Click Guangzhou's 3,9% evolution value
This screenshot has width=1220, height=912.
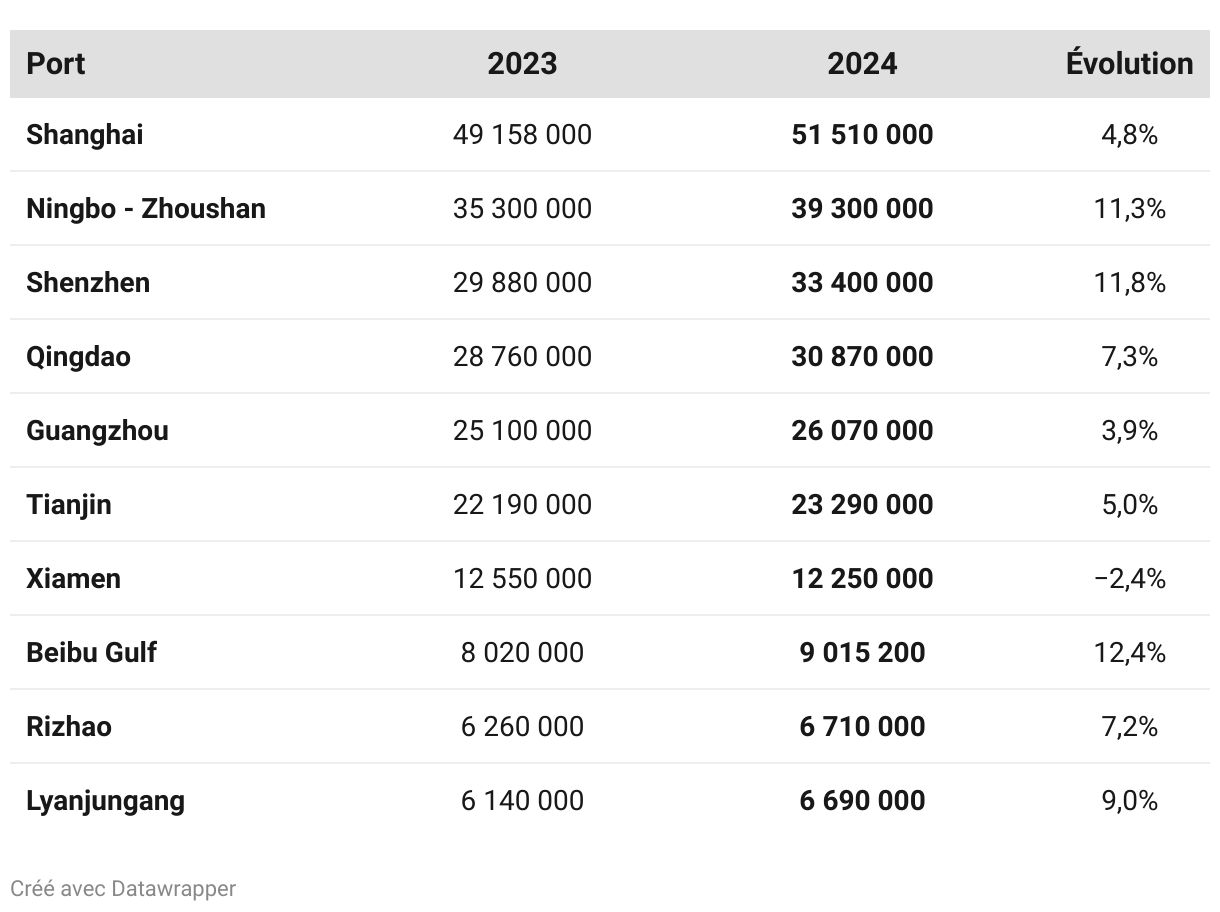pos(1129,431)
